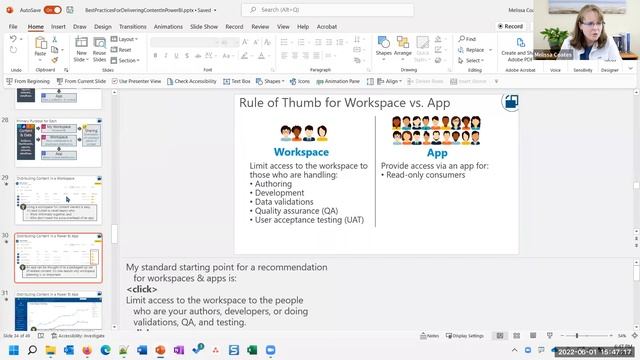Click the Save disk icon
640x360 pixels.
(70, 10)
